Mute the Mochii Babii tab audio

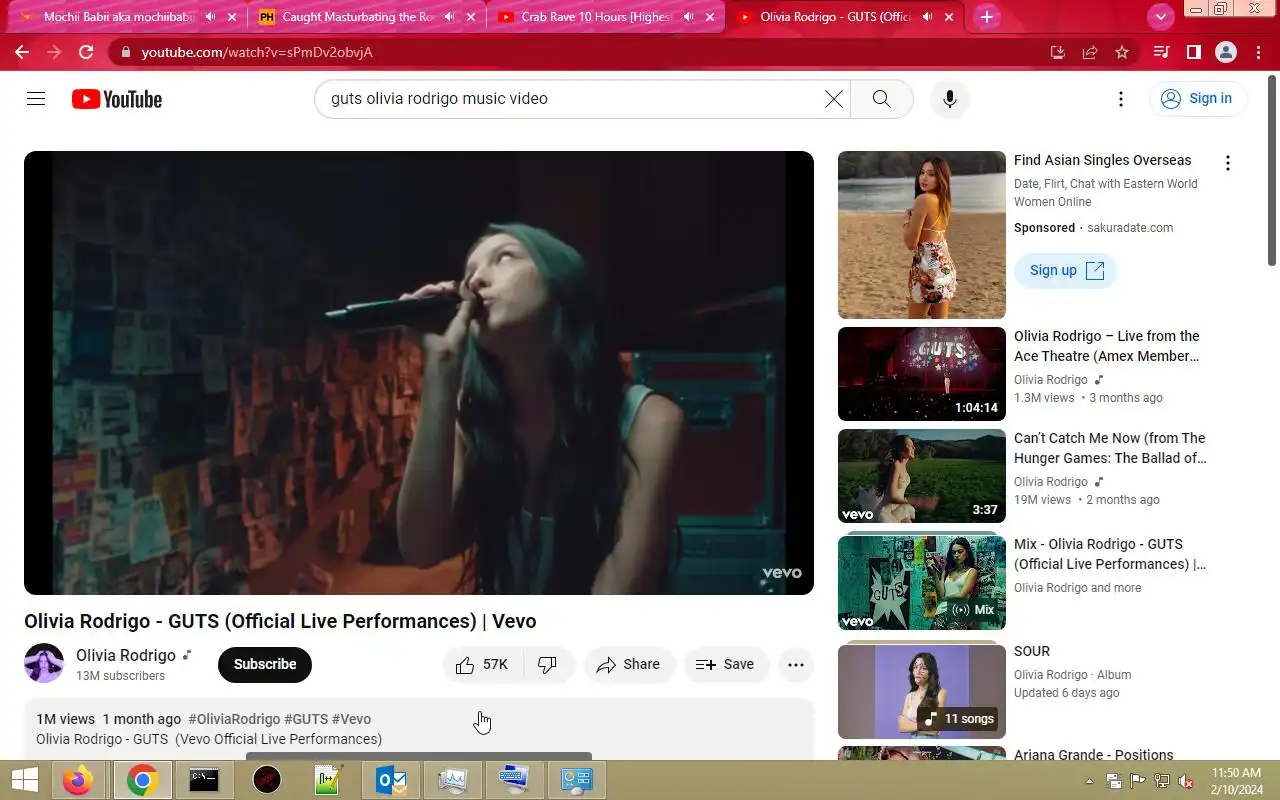tap(210, 17)
